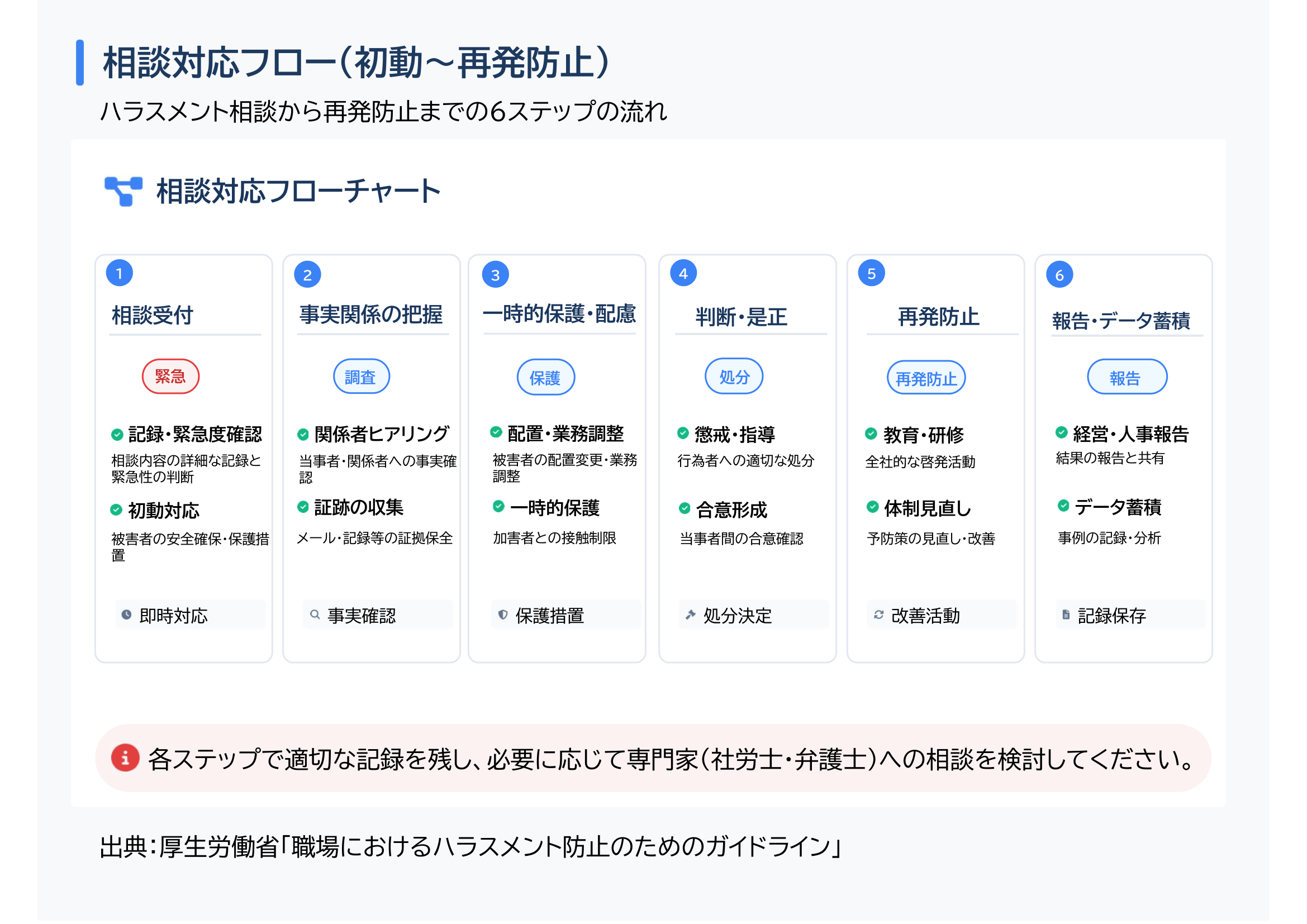Screen dimensions: 1307x924
Task: Click green check beside データ蓄積
Action: coord(1064,506)
